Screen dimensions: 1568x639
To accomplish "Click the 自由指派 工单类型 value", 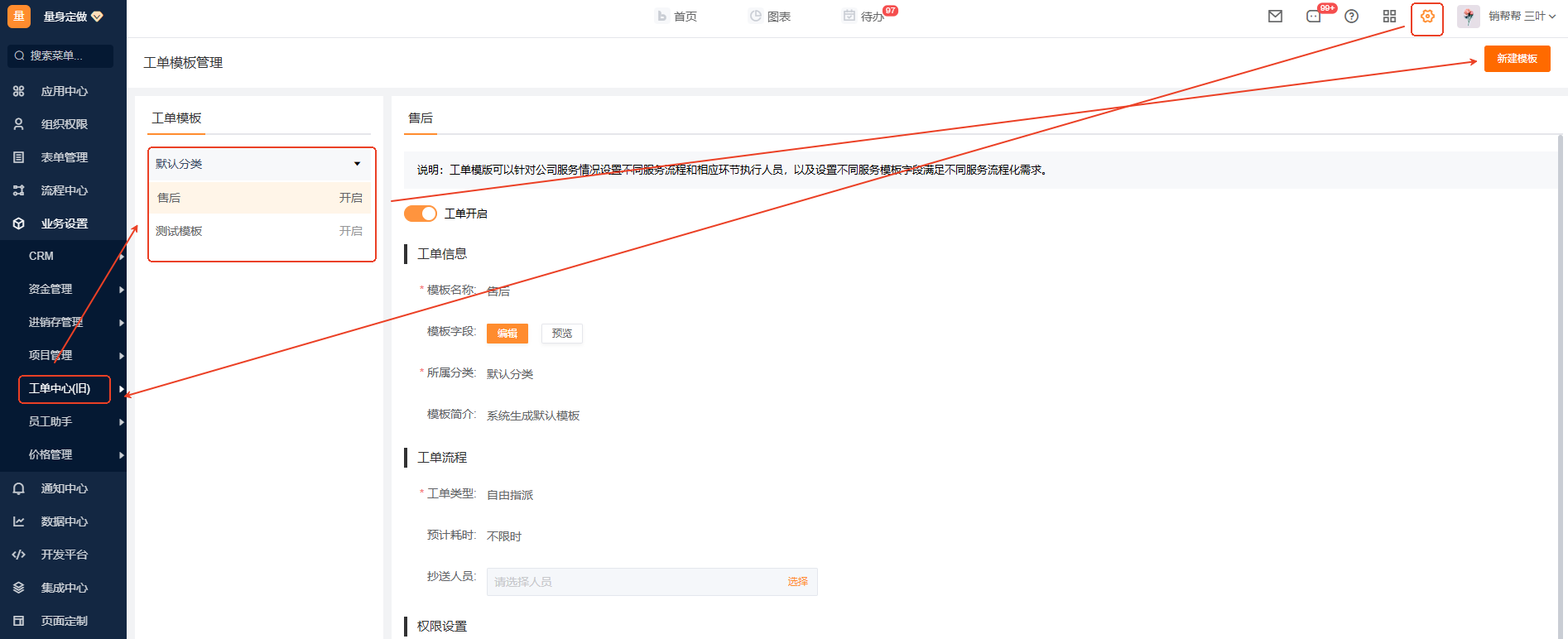I will click(510, 495).
